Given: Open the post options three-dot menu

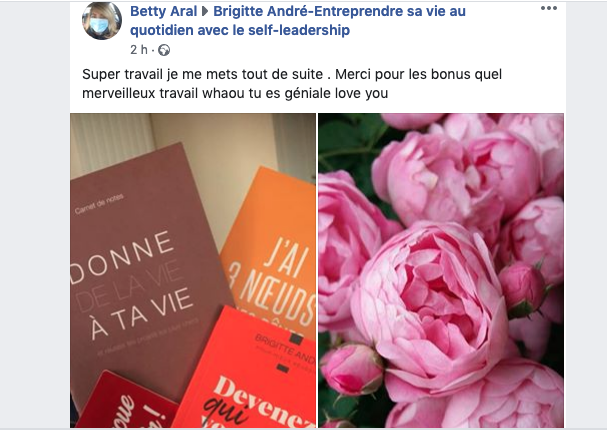Looking at the screenshot, I should click(x=549, y=9).
